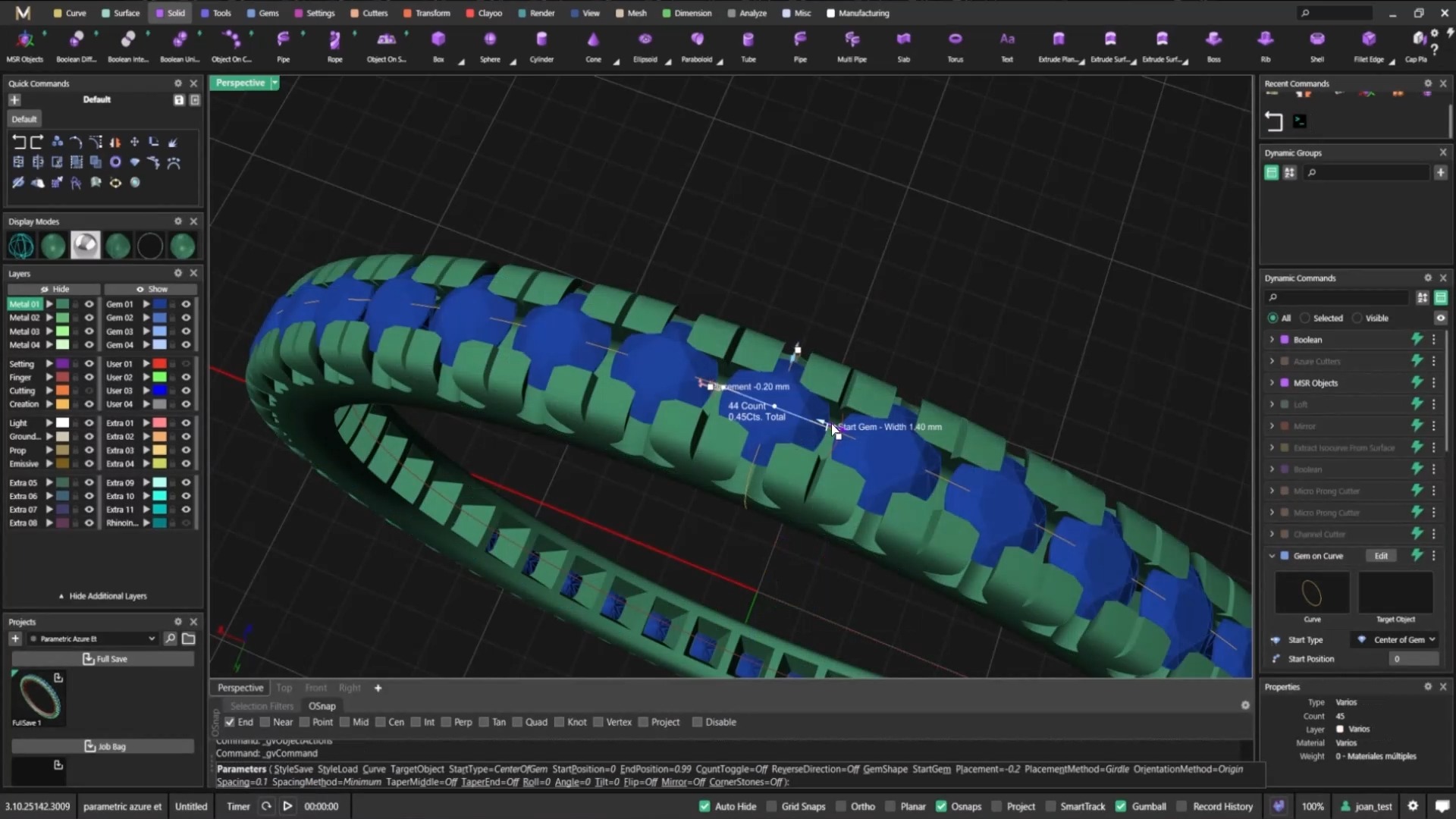Enable Ortho mode checkbox
This screenshot has height=819, width=1456.
tap(840, 806)
